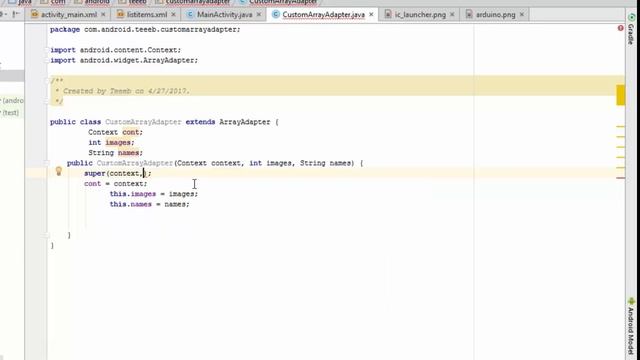The image size is (640, 360).
Task: Click the XML file icon on activity_main.xml tab
Action: point(35,15)
